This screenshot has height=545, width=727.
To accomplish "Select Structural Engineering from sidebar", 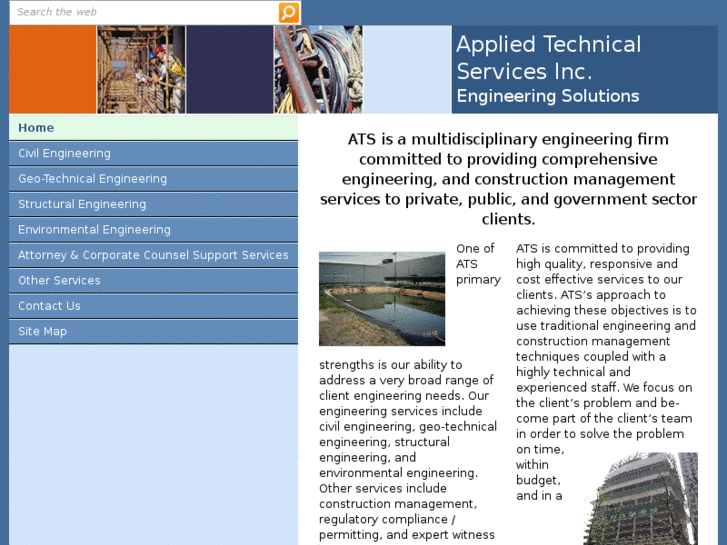I will pos(153,204).
